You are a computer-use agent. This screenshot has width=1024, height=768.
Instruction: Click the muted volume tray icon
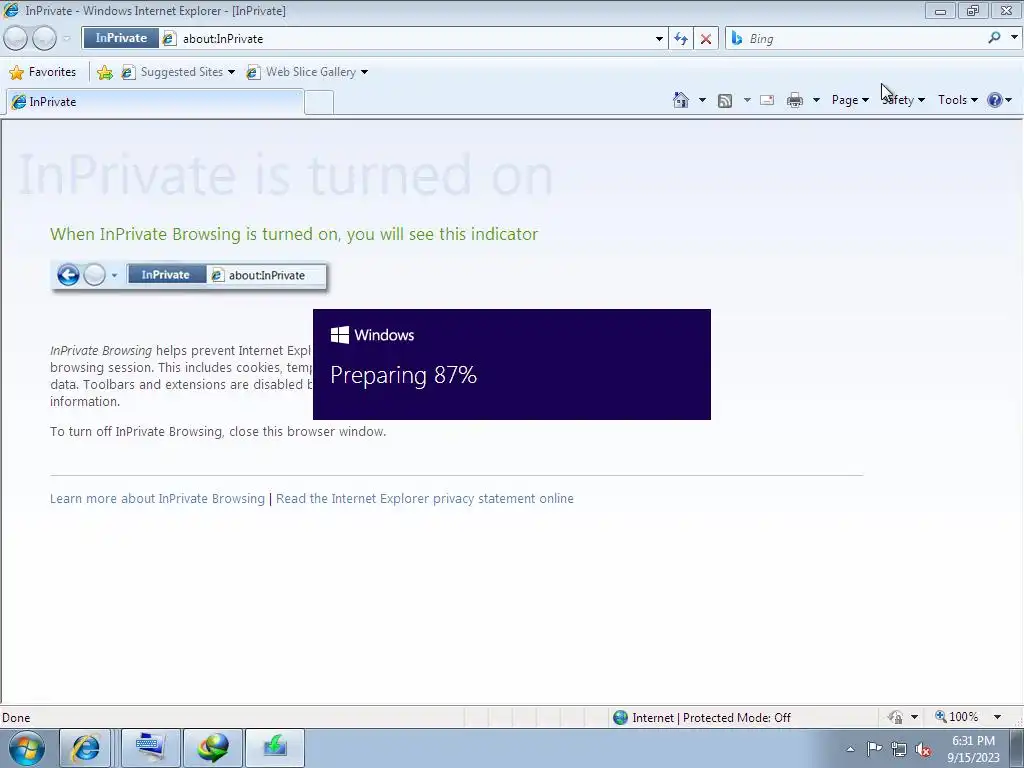923,749
